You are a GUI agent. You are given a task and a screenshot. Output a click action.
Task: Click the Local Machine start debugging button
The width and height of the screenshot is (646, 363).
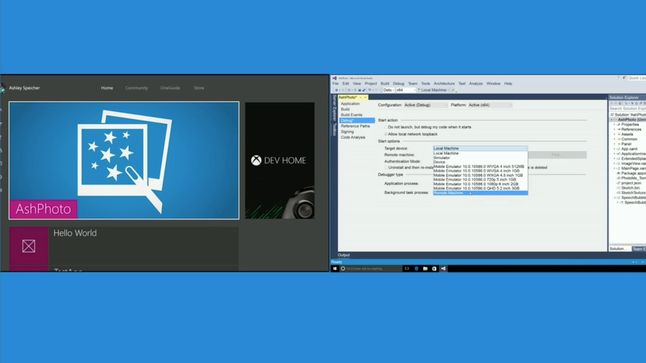[x=434, y=90]
